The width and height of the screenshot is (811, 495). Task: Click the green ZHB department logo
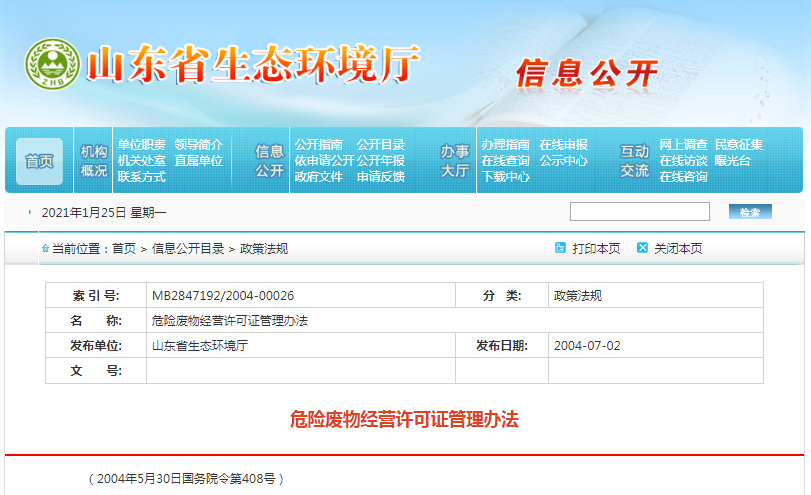[52, 64]
